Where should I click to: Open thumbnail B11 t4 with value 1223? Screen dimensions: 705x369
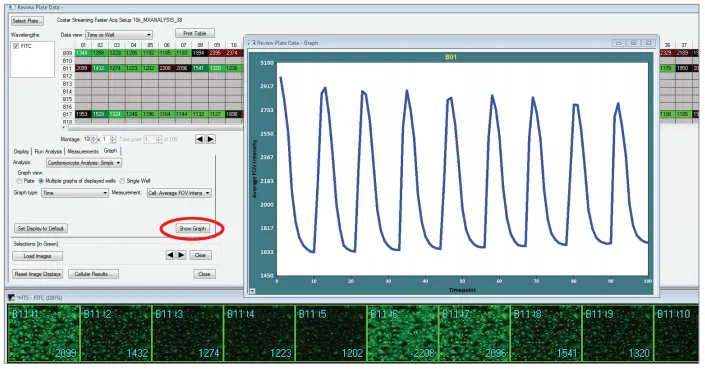tap(259, 333)
